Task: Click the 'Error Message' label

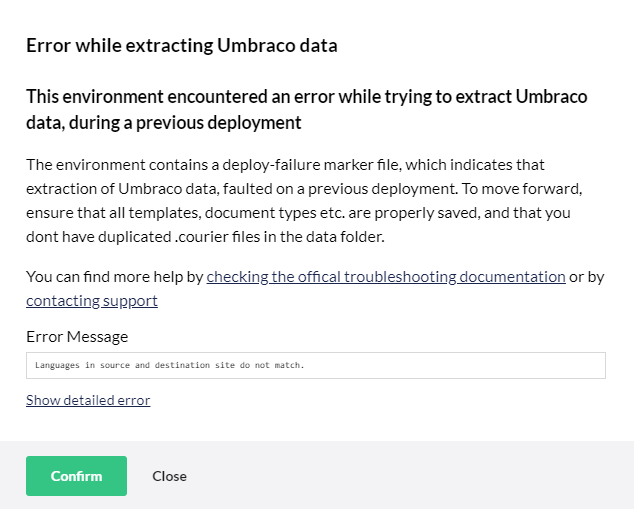Action: coord(77,336)
